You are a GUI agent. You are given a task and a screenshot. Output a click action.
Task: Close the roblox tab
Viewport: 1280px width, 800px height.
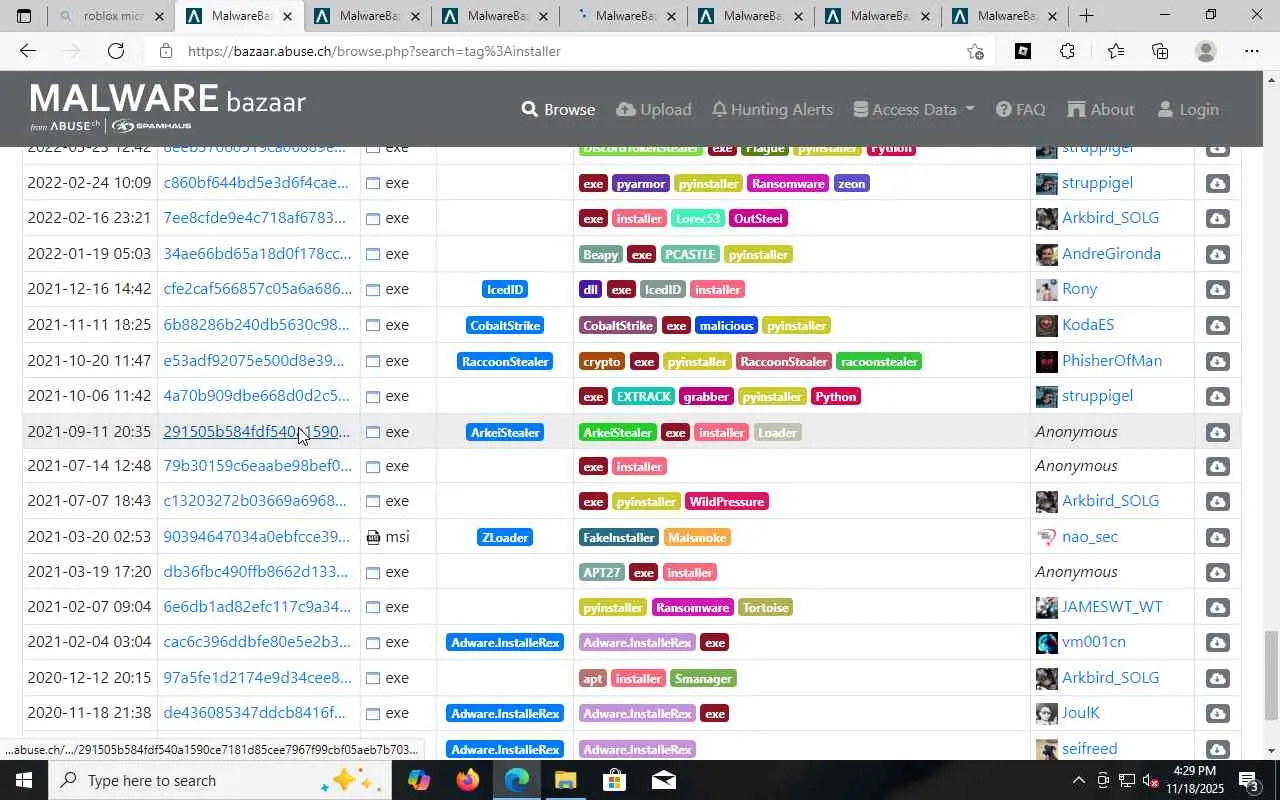click(159, 16)
